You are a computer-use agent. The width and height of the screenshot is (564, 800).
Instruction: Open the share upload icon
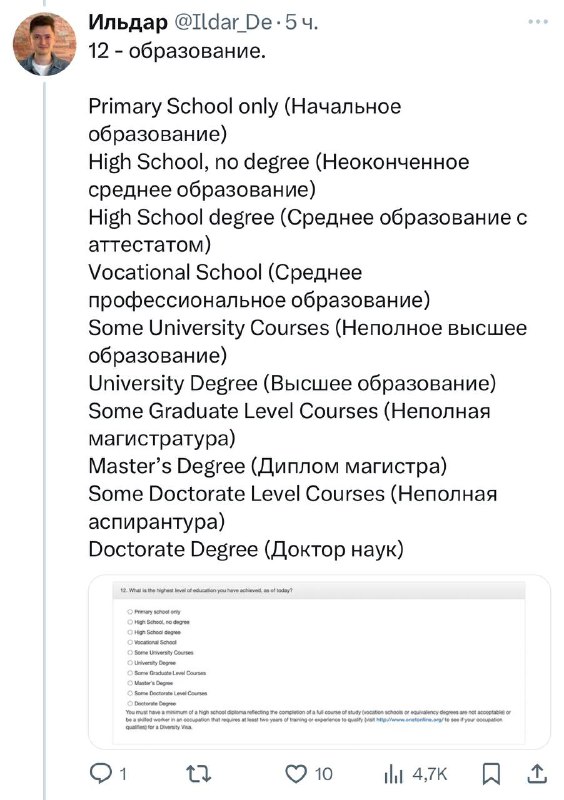(x=537, y=773)
